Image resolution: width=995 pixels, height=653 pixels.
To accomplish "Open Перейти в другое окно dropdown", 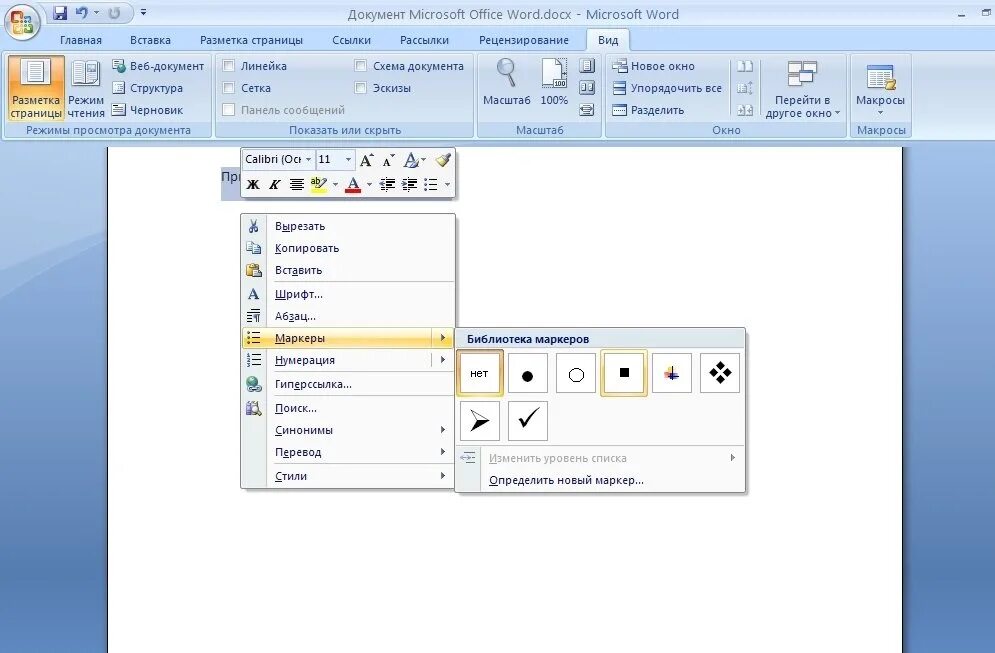I will (802, 89).
